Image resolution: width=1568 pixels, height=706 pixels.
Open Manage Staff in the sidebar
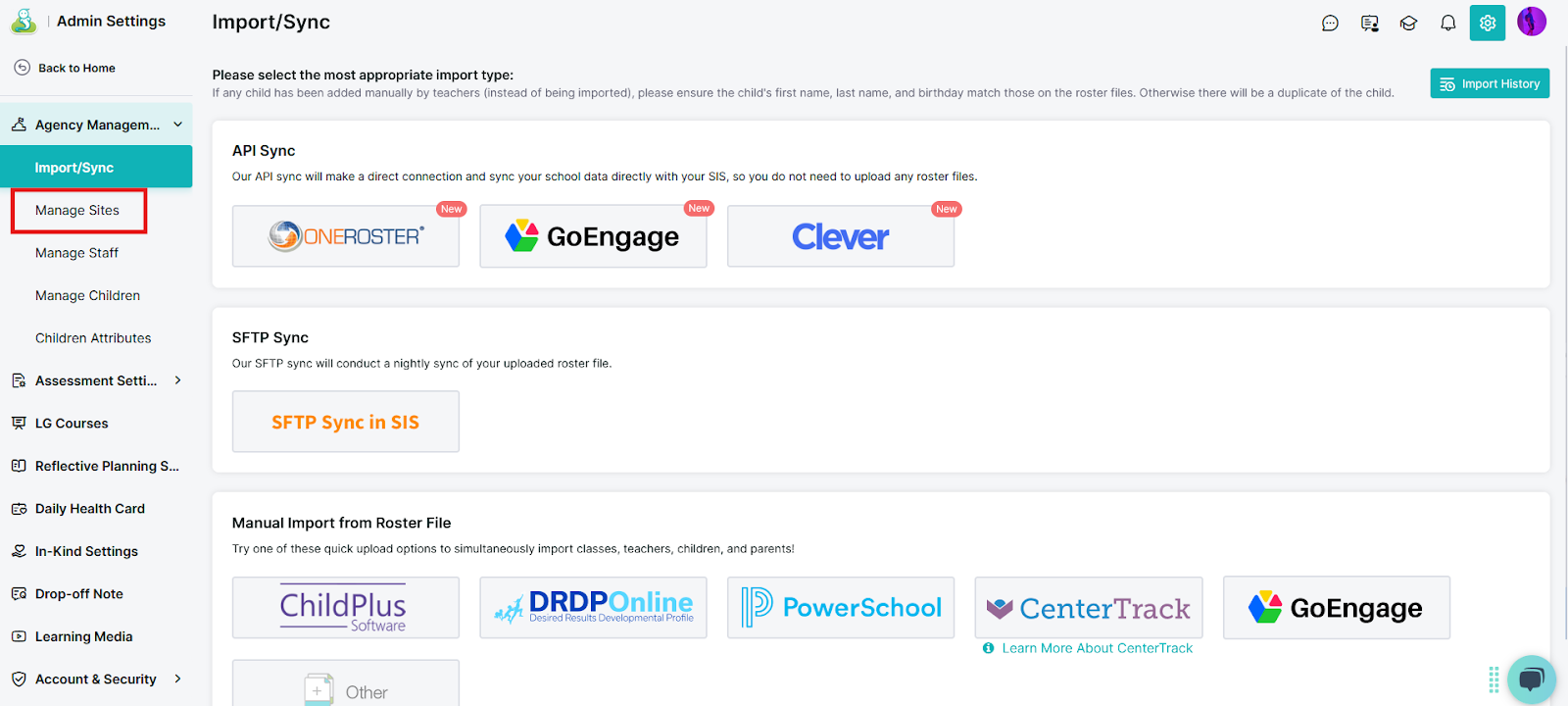(76, 253)
